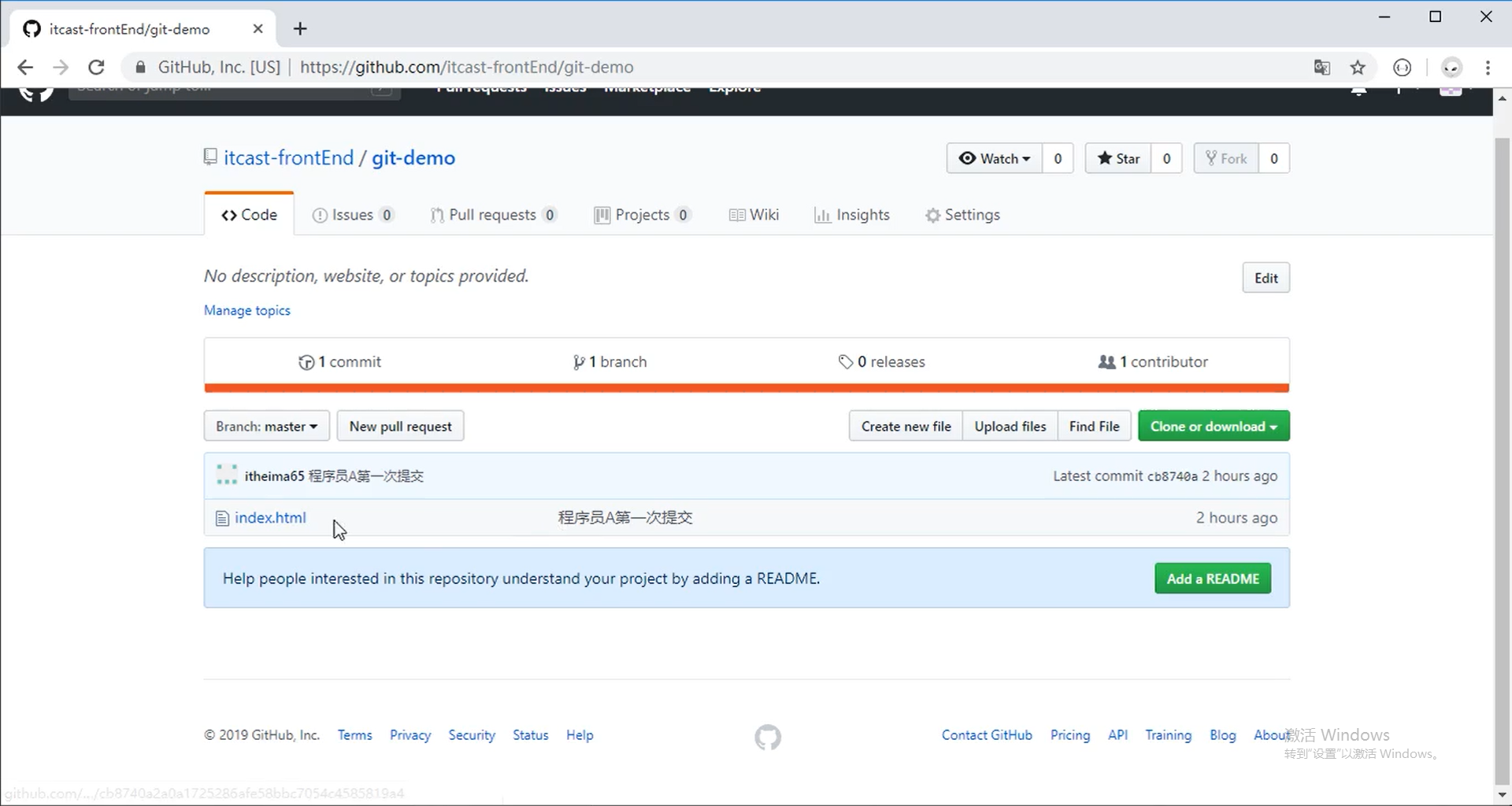Bookmark this page with the star icon
The width and height of the screenshot is (1512, 806).
(1358, 67)
